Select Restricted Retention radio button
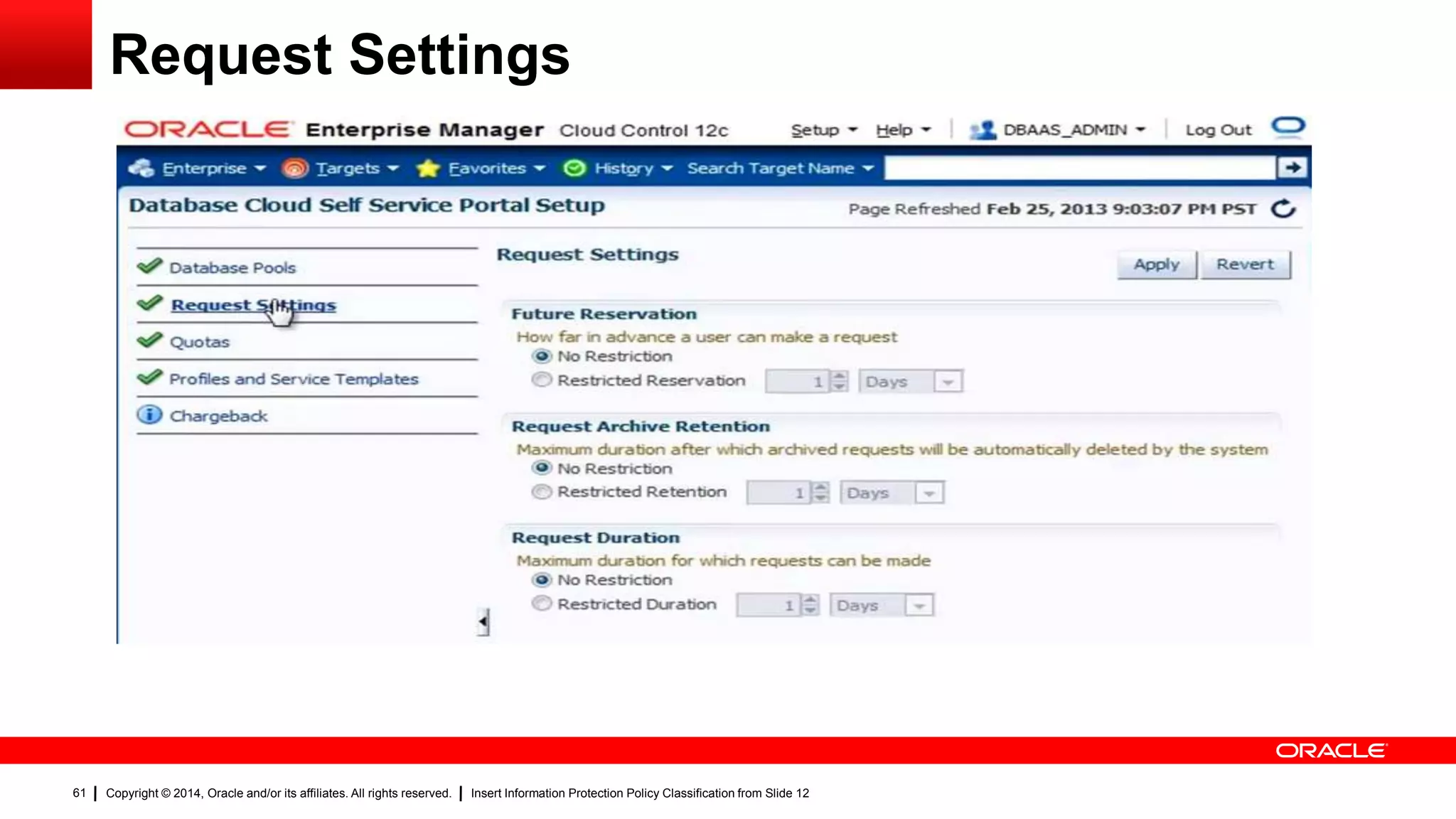 click(x=542, y=492)
